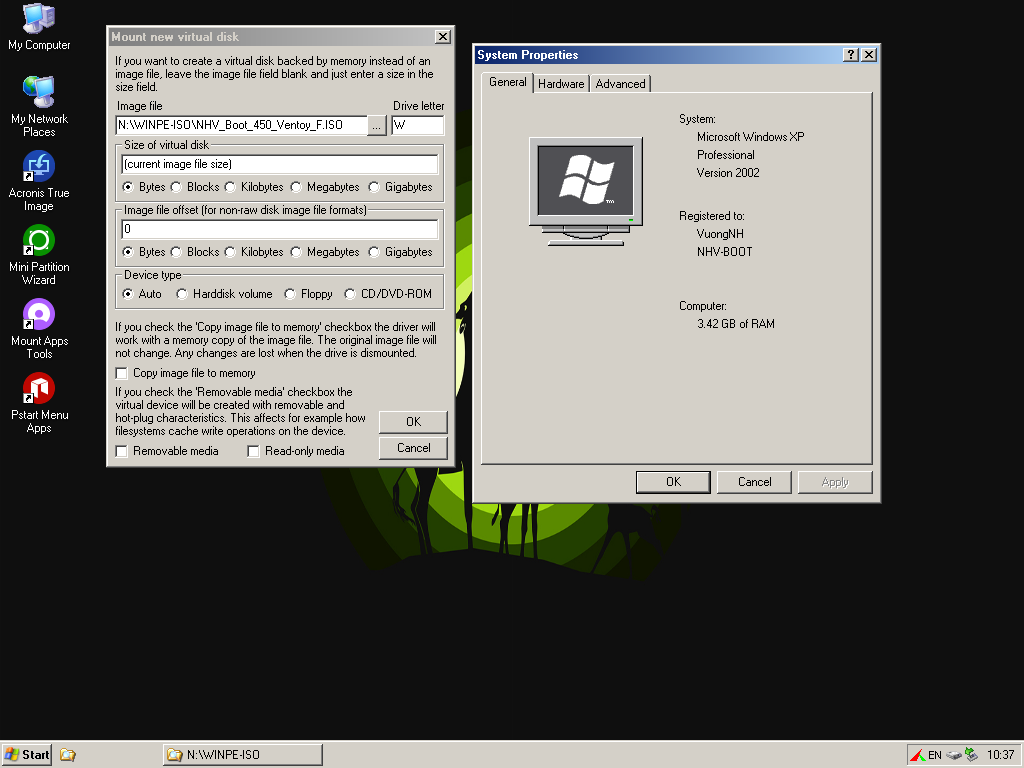Close the System Properties window

[x=869, y=55]
